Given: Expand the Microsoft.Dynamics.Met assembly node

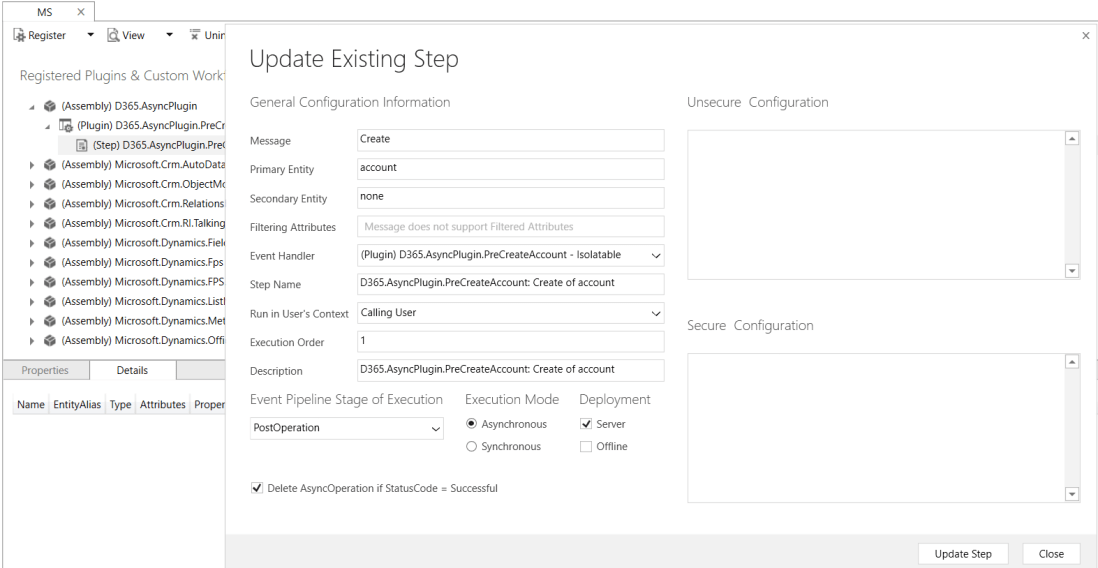Looking at the screenshot, I should (x=32, y=322).
